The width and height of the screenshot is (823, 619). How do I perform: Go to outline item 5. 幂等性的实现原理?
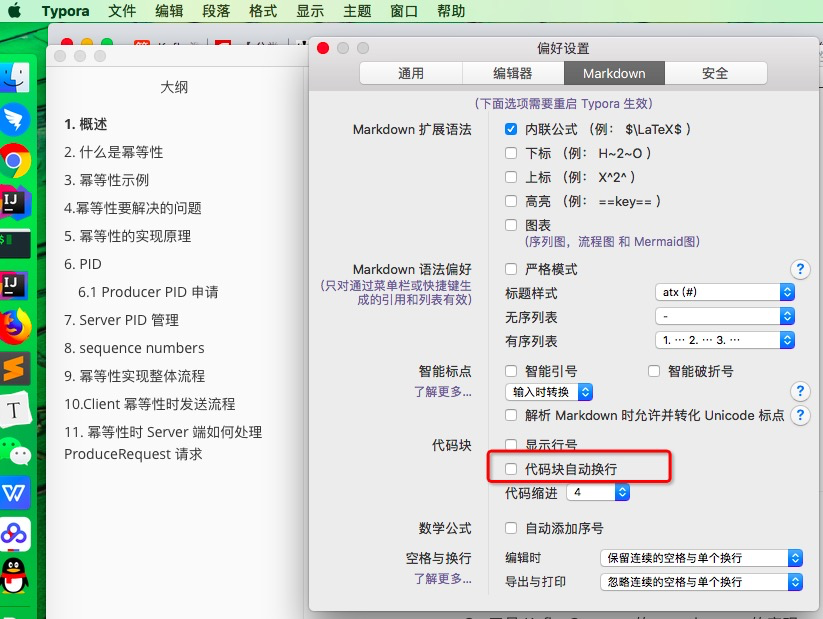click(x=128, y=236)
